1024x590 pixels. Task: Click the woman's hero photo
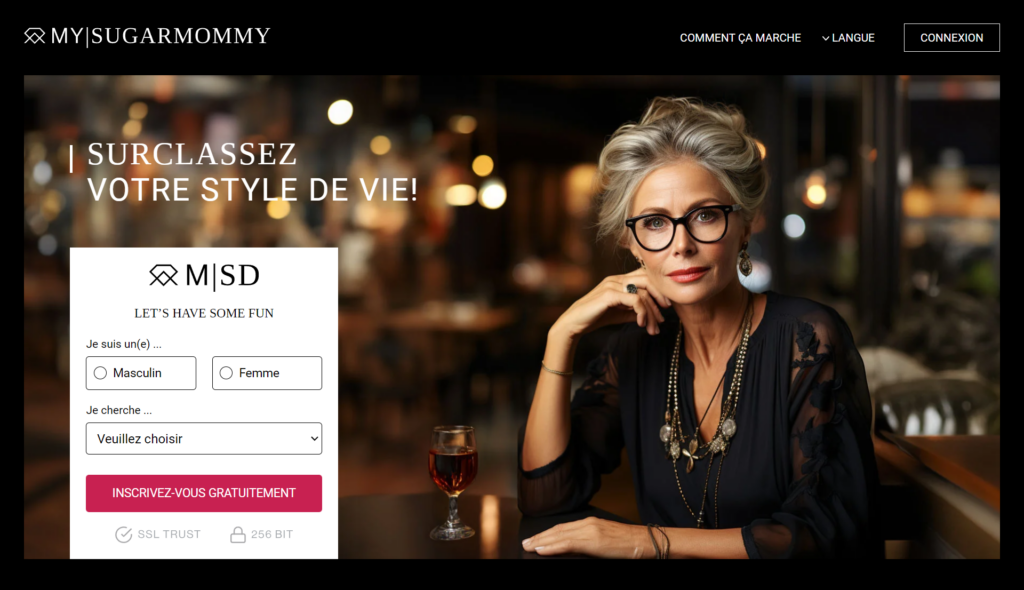699,327
